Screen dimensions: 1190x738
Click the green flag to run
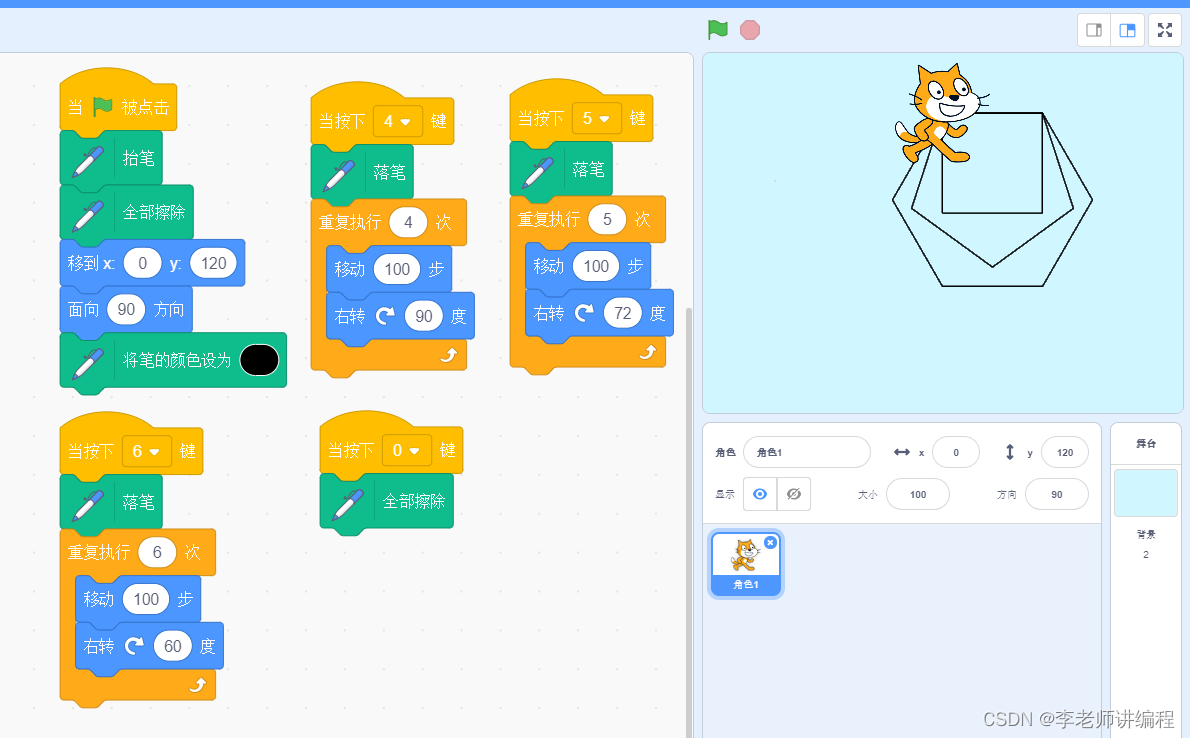[717, 30]
